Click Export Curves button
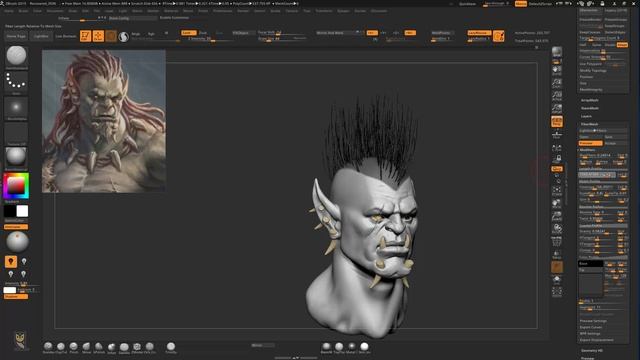This screenshot has height=360, width=640. coord(591,327)
